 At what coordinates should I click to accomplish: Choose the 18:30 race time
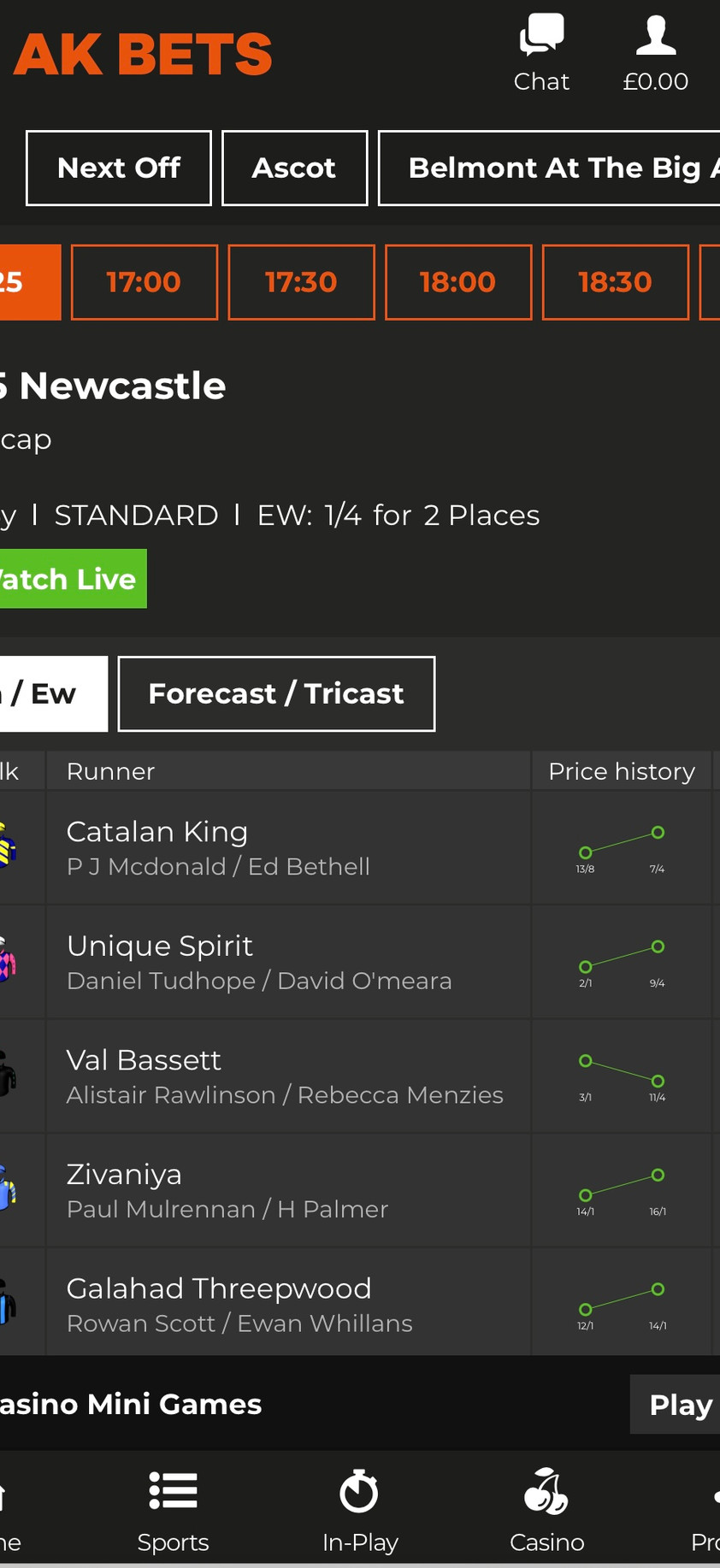click(x=615, y=282)
